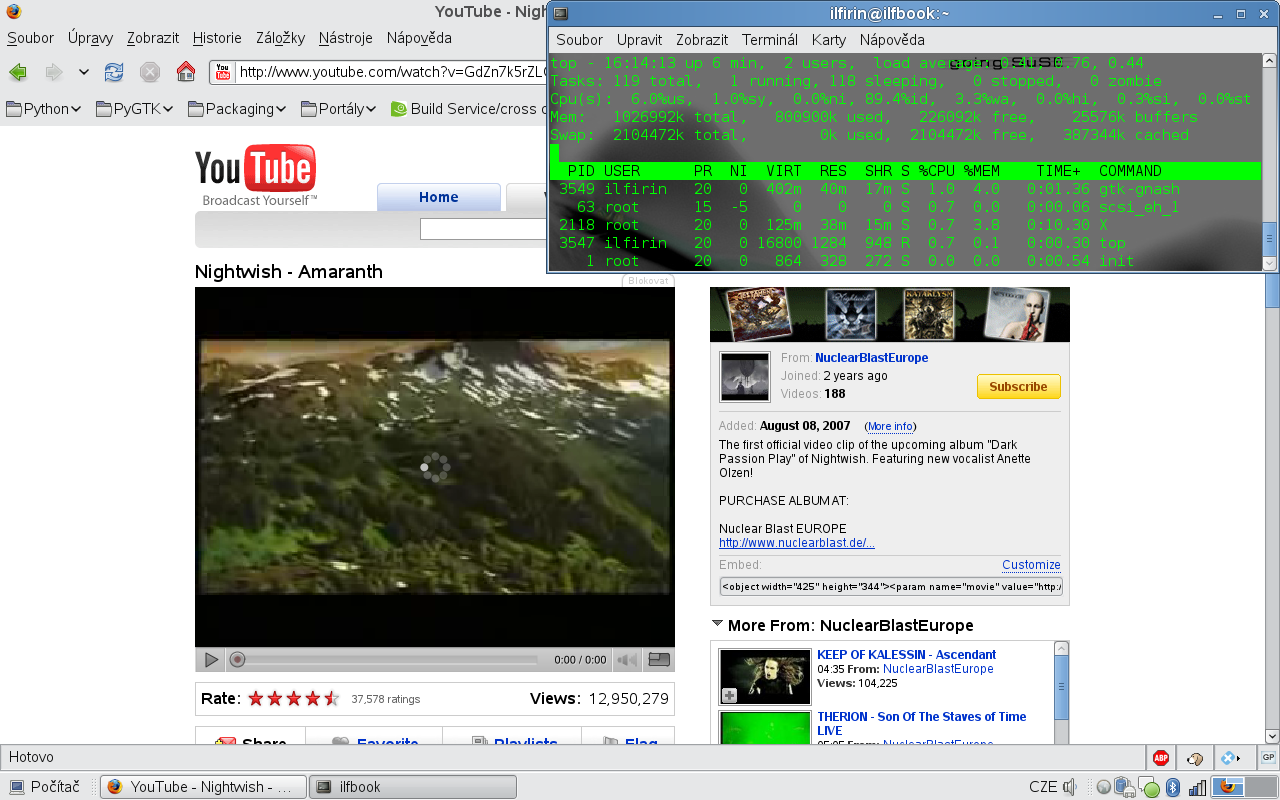Open the terminal's Upravit menu
Viewport: 1280px width, 800px height.
(640, 40)
